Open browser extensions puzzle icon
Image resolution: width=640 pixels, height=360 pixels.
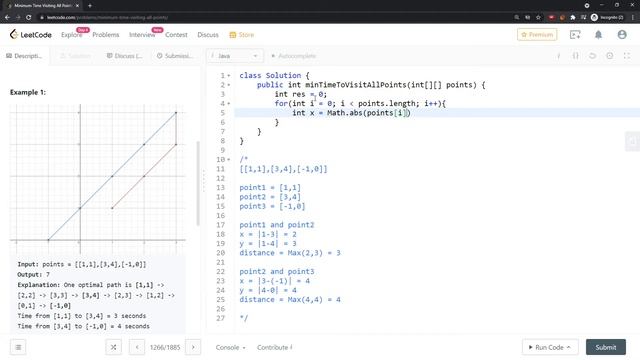[x=573, y=18]
